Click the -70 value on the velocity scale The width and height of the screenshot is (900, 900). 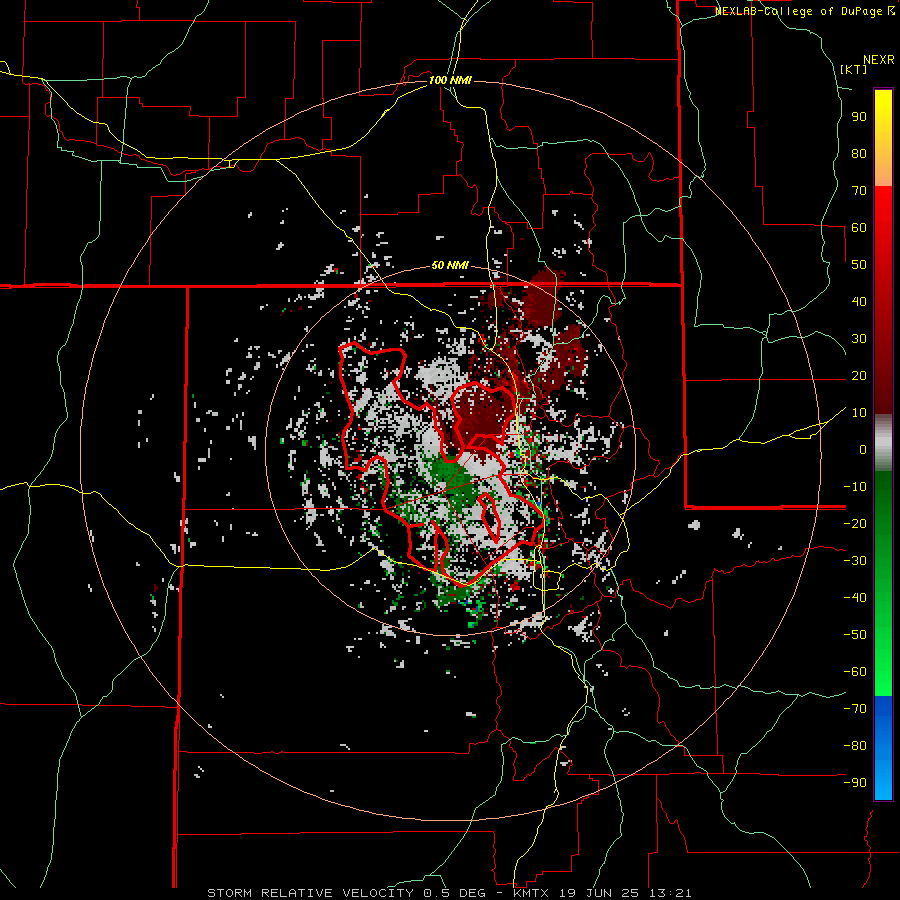pos(855,709)
